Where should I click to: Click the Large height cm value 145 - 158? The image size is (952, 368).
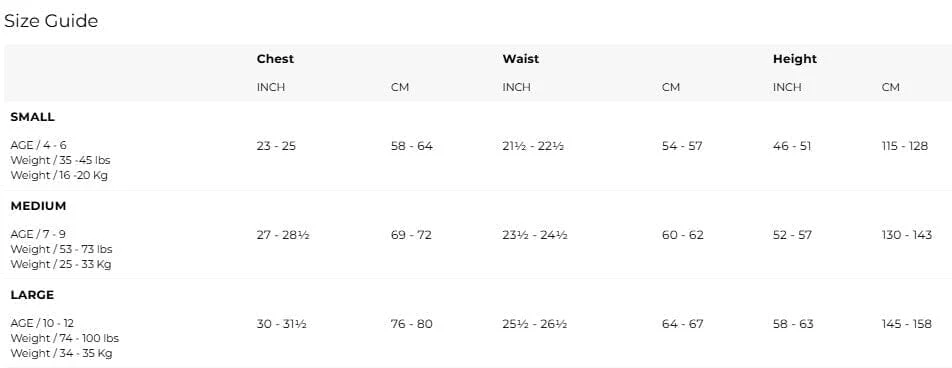pos(906,324)
